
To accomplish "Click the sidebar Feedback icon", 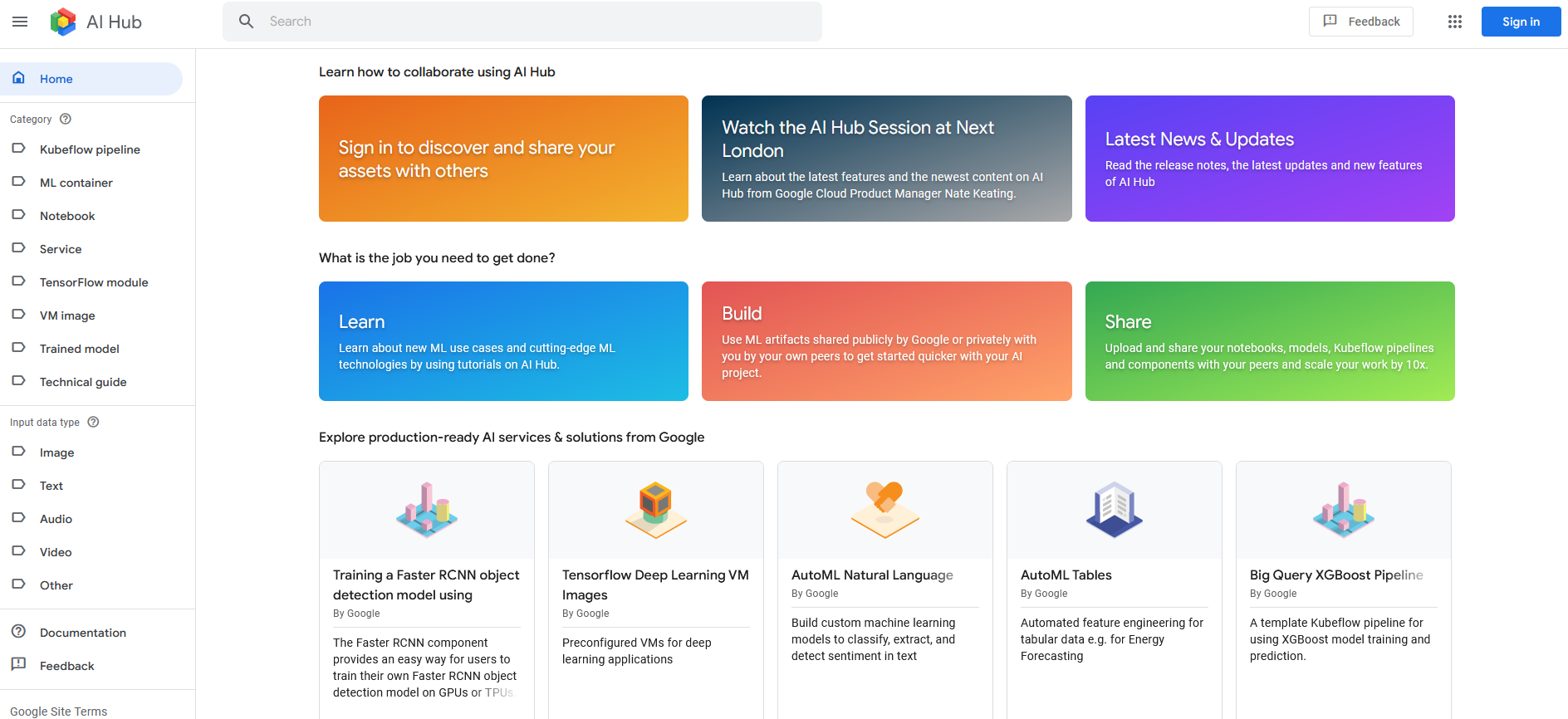I will pyautogui.click(x=18, y=665).
